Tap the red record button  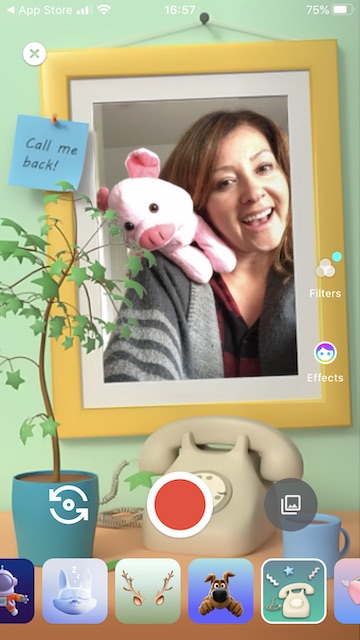180,504
